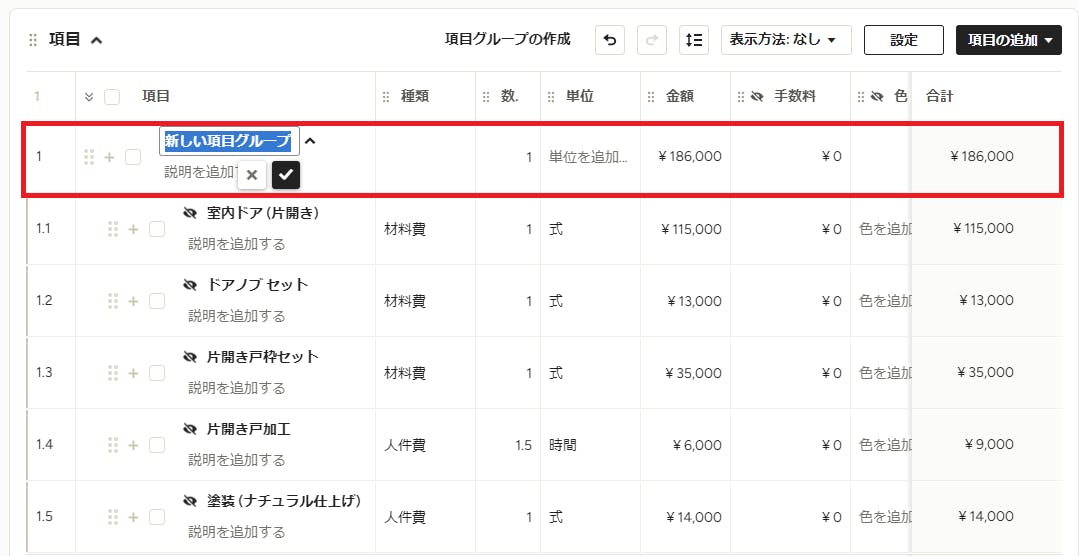The width and height of the screenshot is (1079, 556).
Task: Cancel group name edit with X button
Action: (x=252, y=175)
